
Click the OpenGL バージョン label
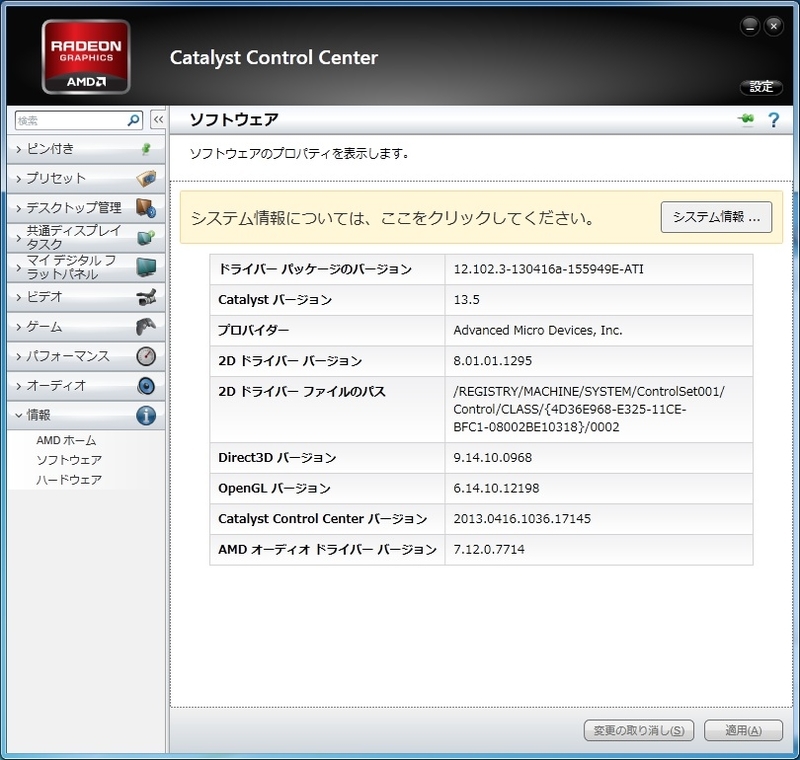point(274,488)
